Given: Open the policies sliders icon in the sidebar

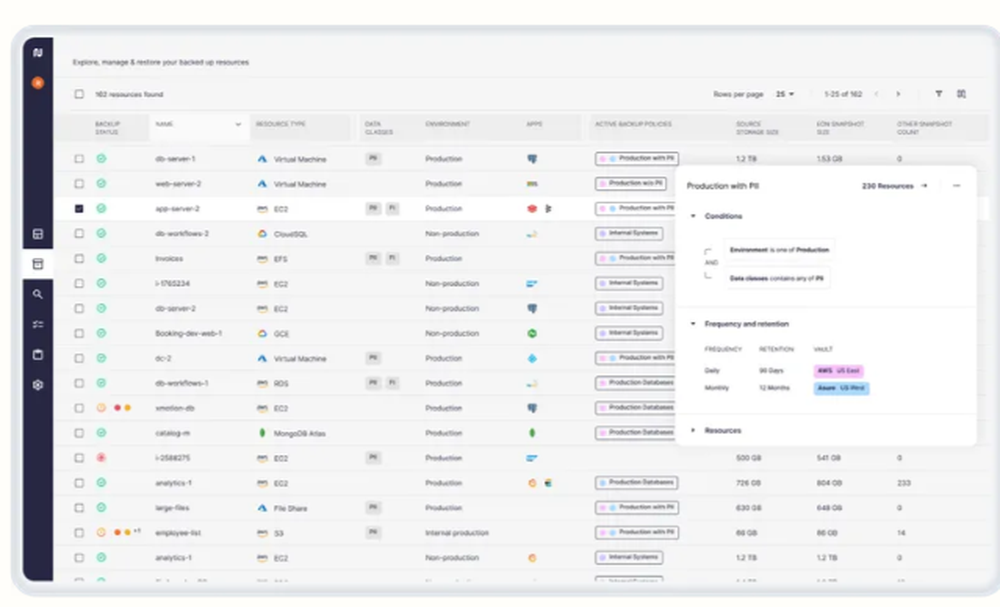Looking at the screenshot, I should [x=38, y=325].
